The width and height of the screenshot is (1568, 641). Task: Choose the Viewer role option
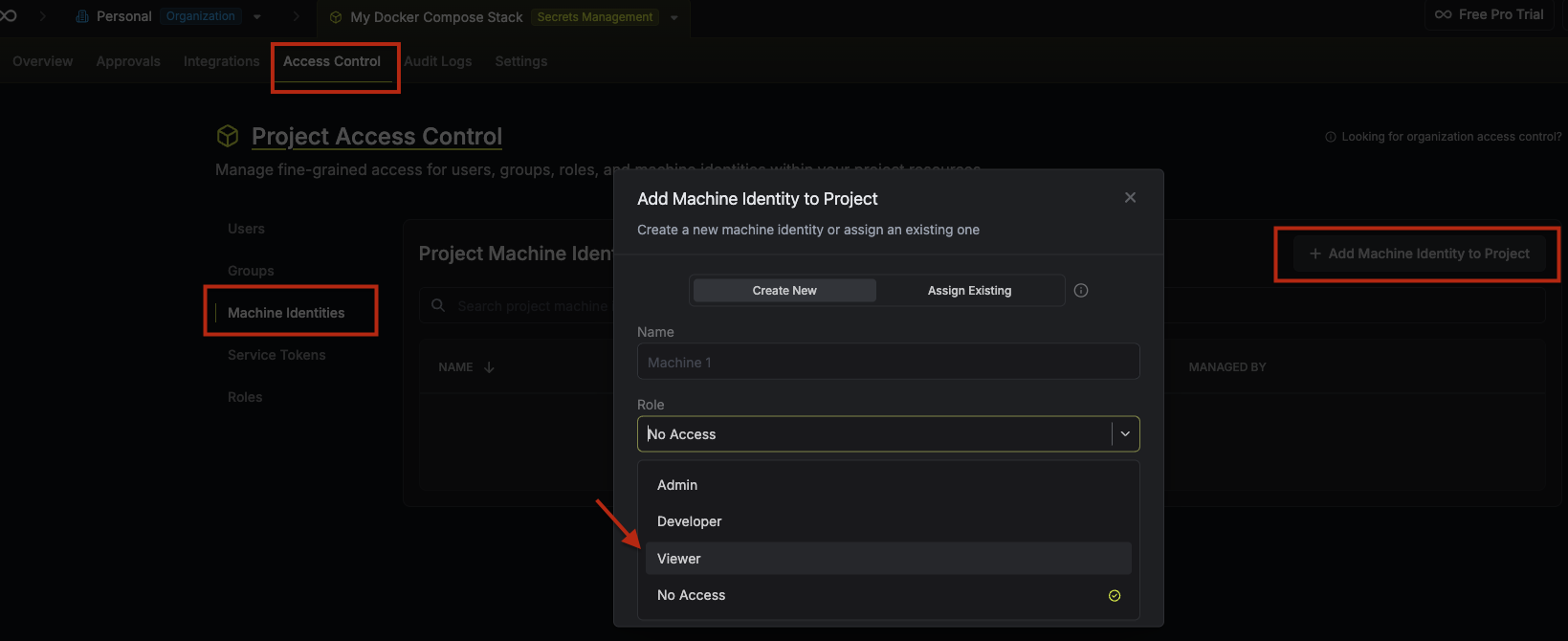pyautogui.click(x=889, y=559)
